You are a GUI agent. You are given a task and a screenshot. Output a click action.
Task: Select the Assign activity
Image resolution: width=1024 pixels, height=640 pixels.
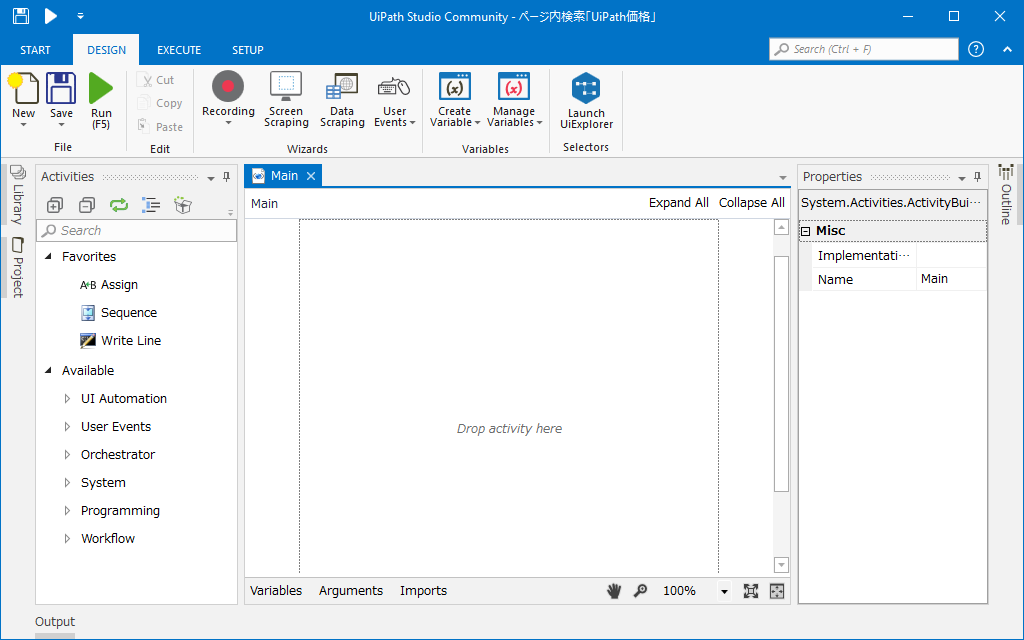(108, 285)
